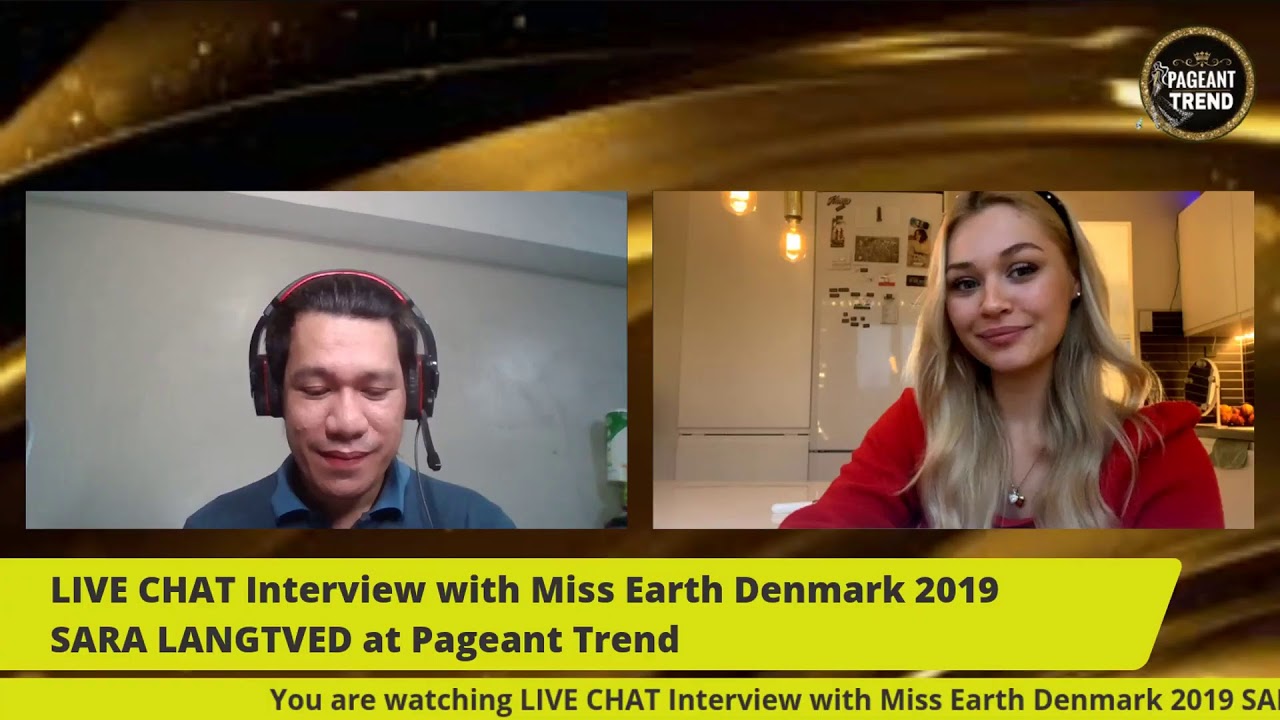The height and width of the screenshot is (720, 1280).
Task: Click the scrolling 'You are watching' ticker text
Action: coord(775,699)
